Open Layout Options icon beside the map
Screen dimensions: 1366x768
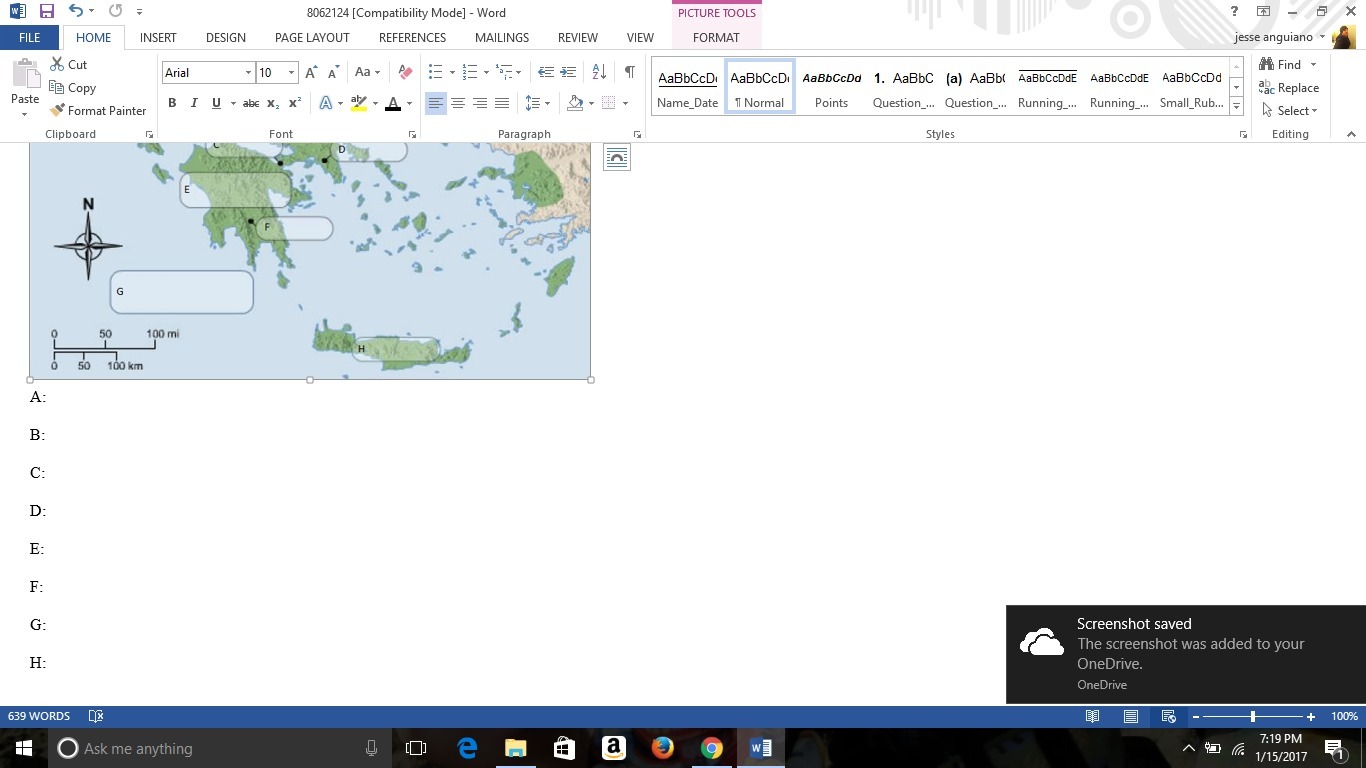(617, 157)
